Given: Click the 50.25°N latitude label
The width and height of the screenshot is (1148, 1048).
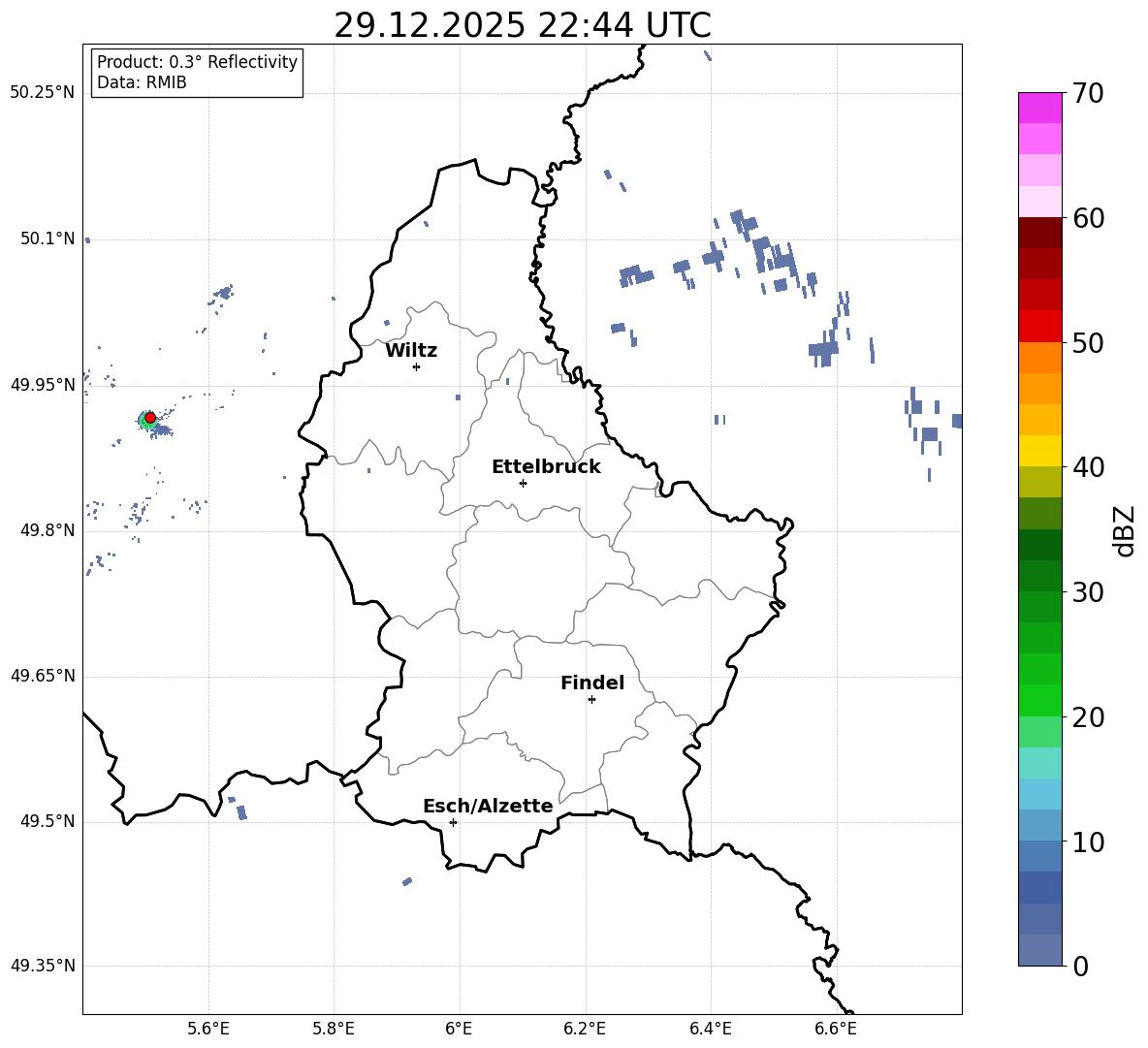Looking at the screenshot, I should 43,93.
